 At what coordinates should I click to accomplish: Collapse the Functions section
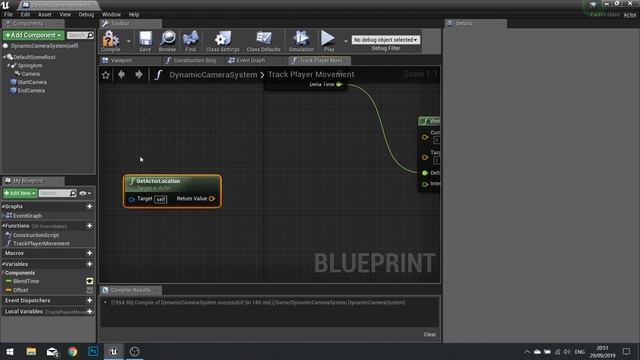(x=3, y=226)
